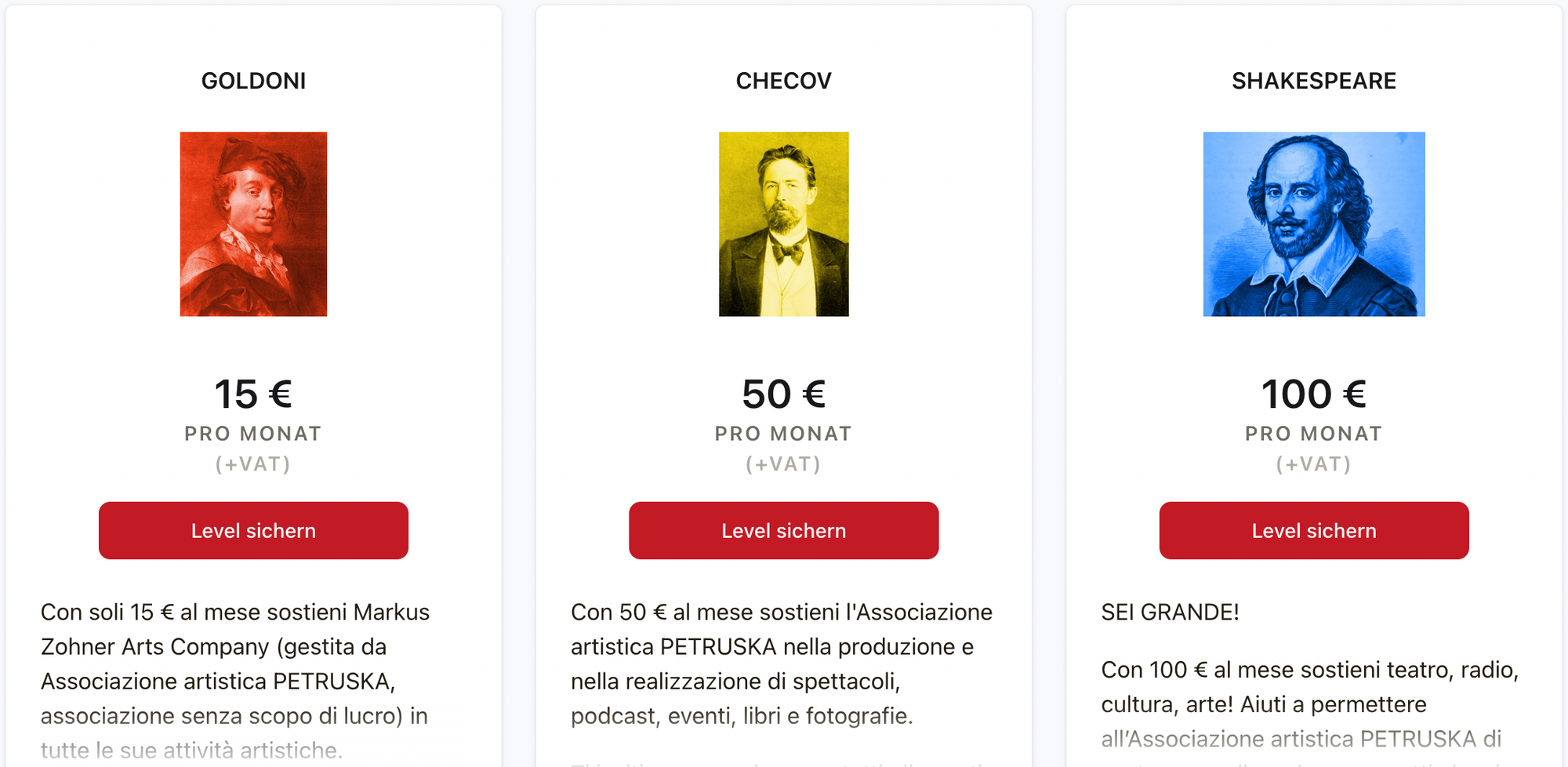
Task: Click the red Goldoni portrait image
Action: [253, 224]
